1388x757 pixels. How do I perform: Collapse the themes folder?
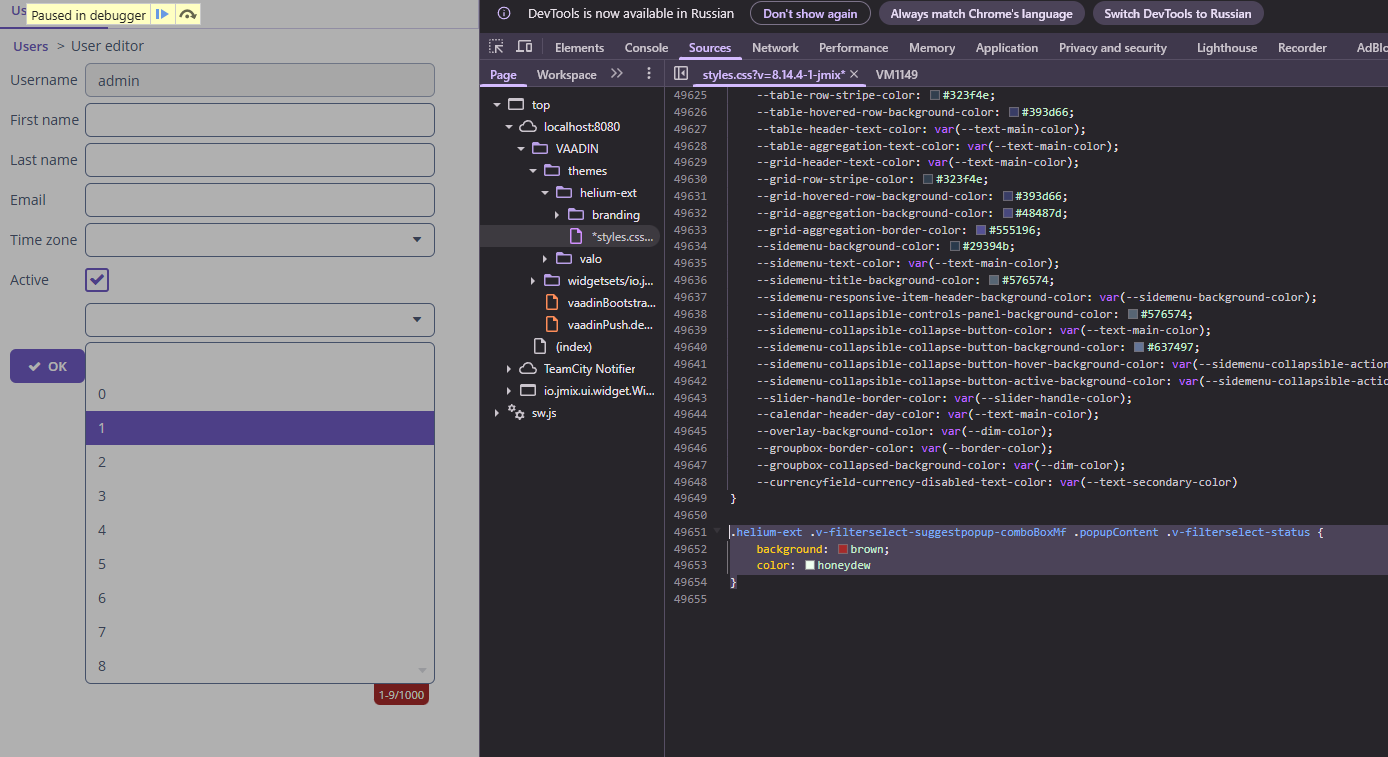tap(533, 171)
